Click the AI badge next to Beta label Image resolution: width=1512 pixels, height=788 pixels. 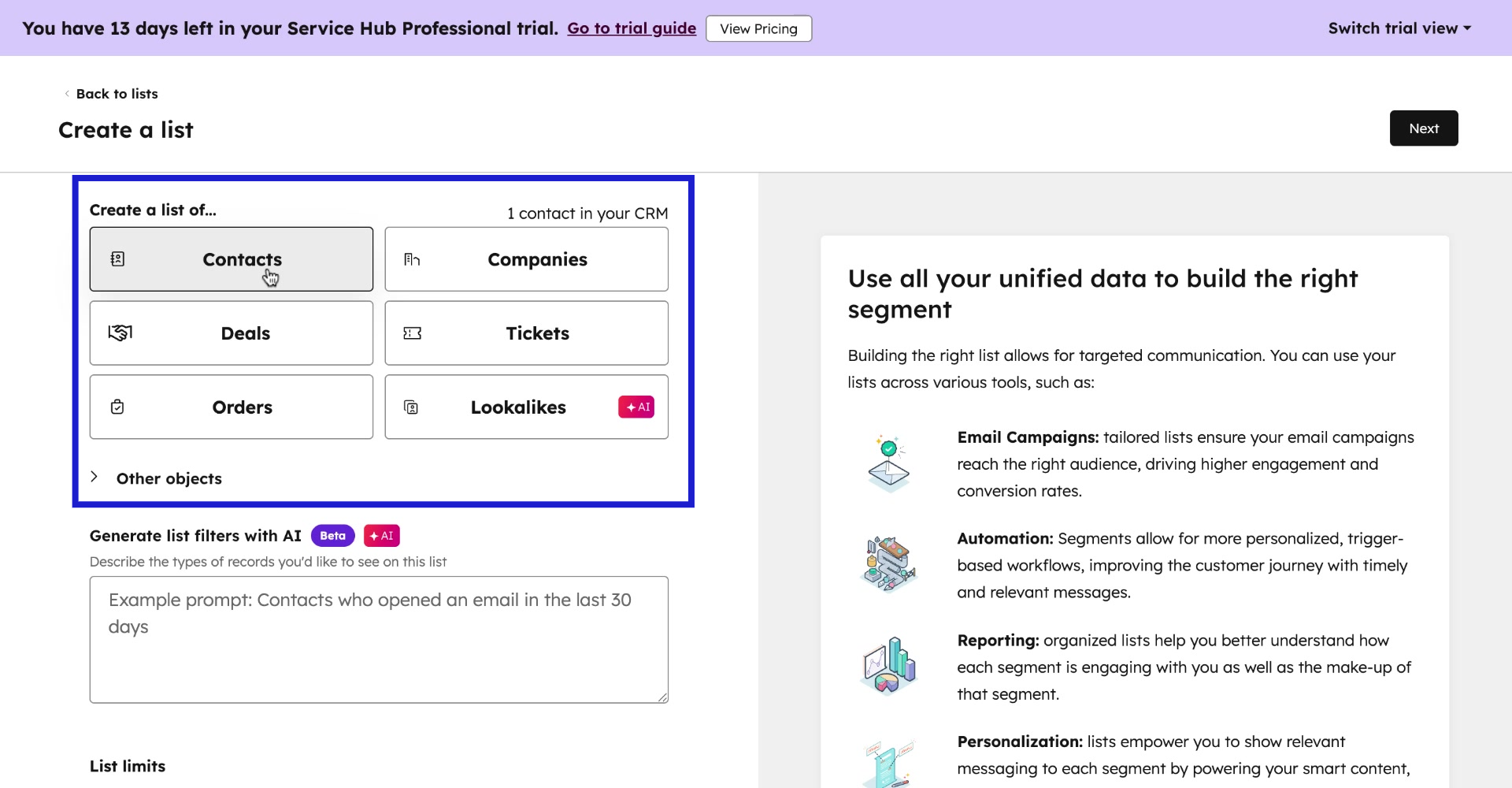381,535
